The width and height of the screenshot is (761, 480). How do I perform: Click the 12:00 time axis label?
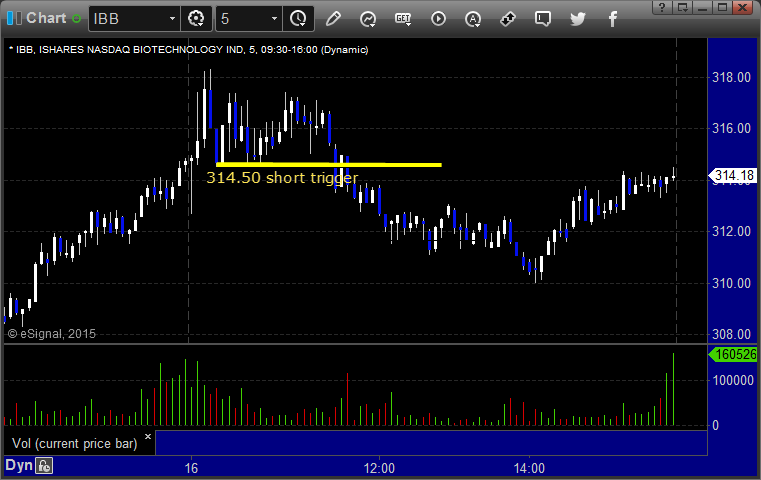pyautogui.click(x=379, y=468)
